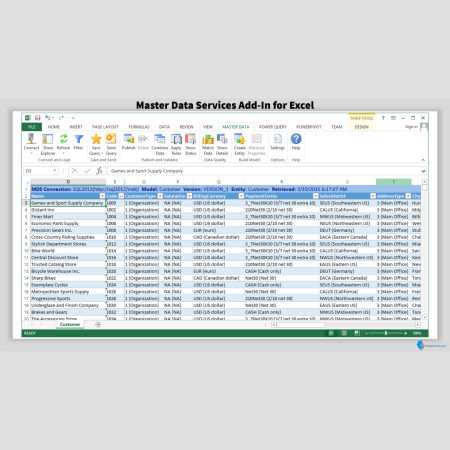The height and width of the screenshot is (450, 450).
Task: Select cell 'Brakes and Gears'
Action: 68,312
